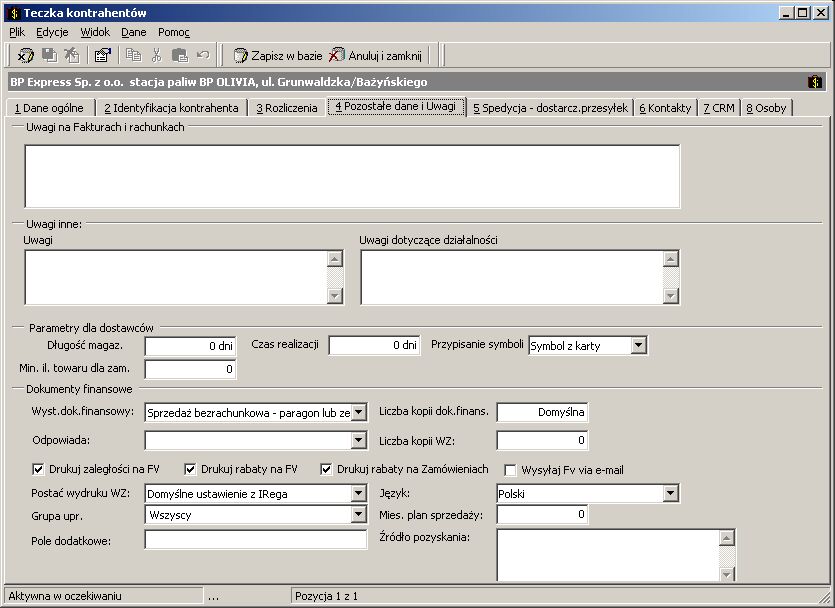Click the Pole dodatkowe input field
Screen dimensions: 835x608
[x=256, y=539]
